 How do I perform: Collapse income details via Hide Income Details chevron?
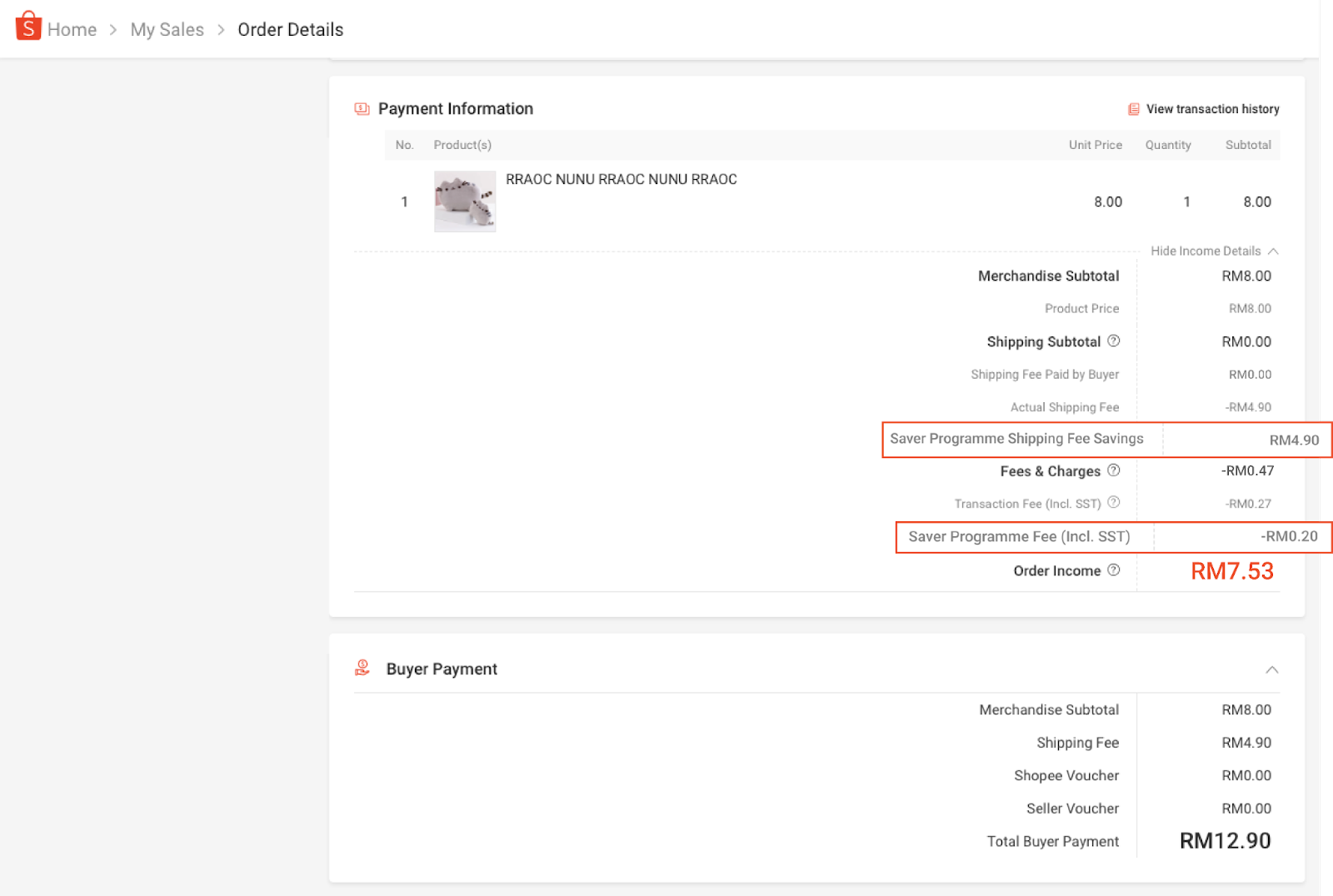pos(1274,250)
